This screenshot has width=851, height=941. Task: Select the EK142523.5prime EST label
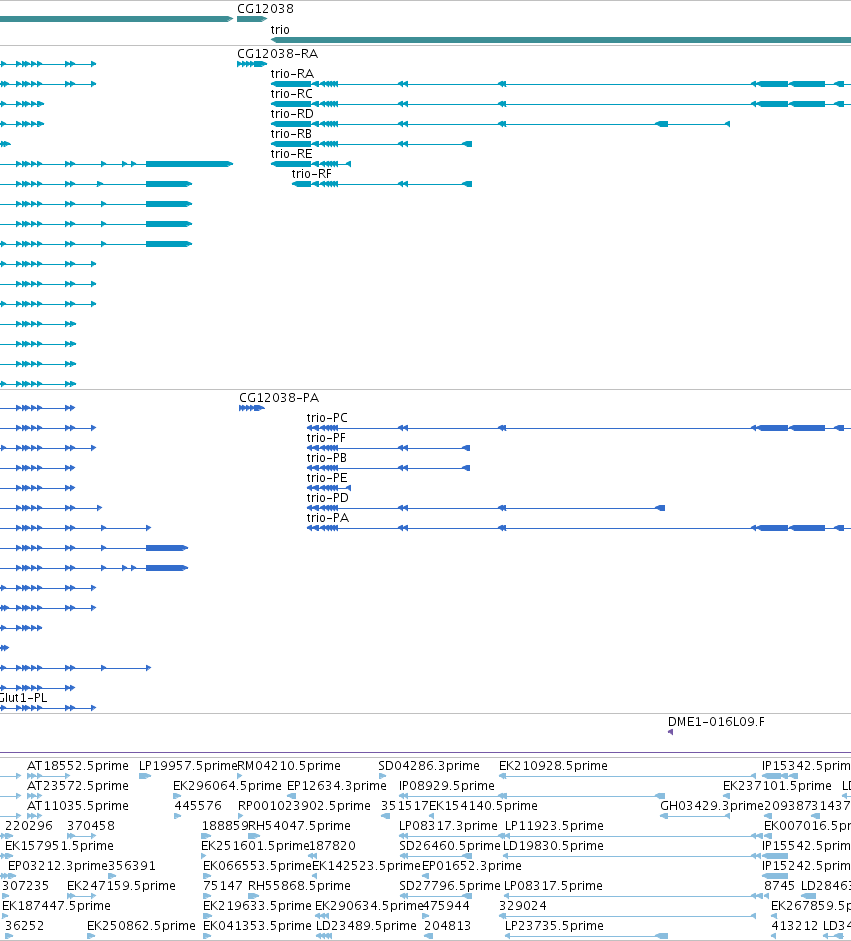pyautogui.click(x=366, y=865)
